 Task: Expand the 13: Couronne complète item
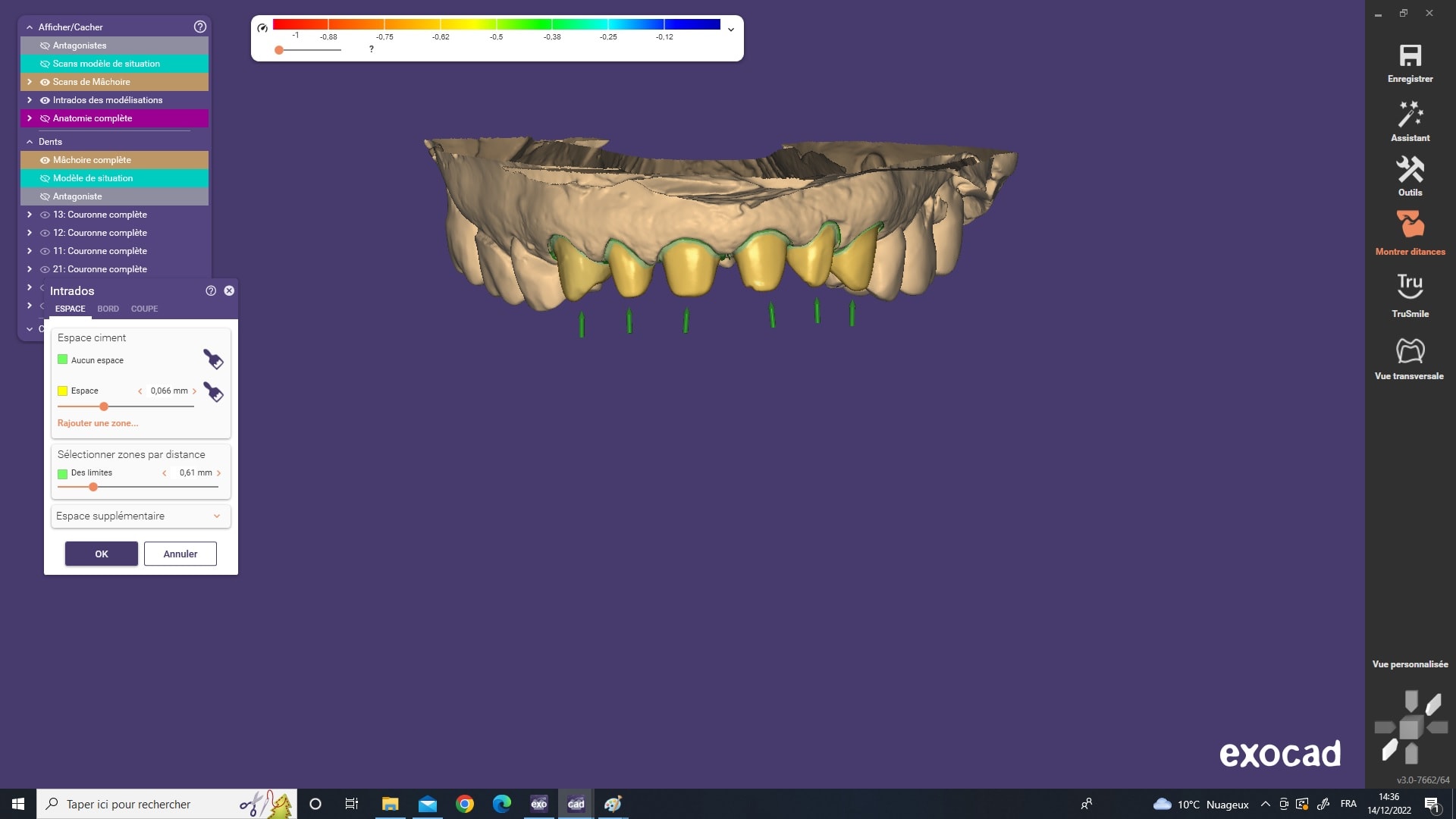(x=30, y=215)
